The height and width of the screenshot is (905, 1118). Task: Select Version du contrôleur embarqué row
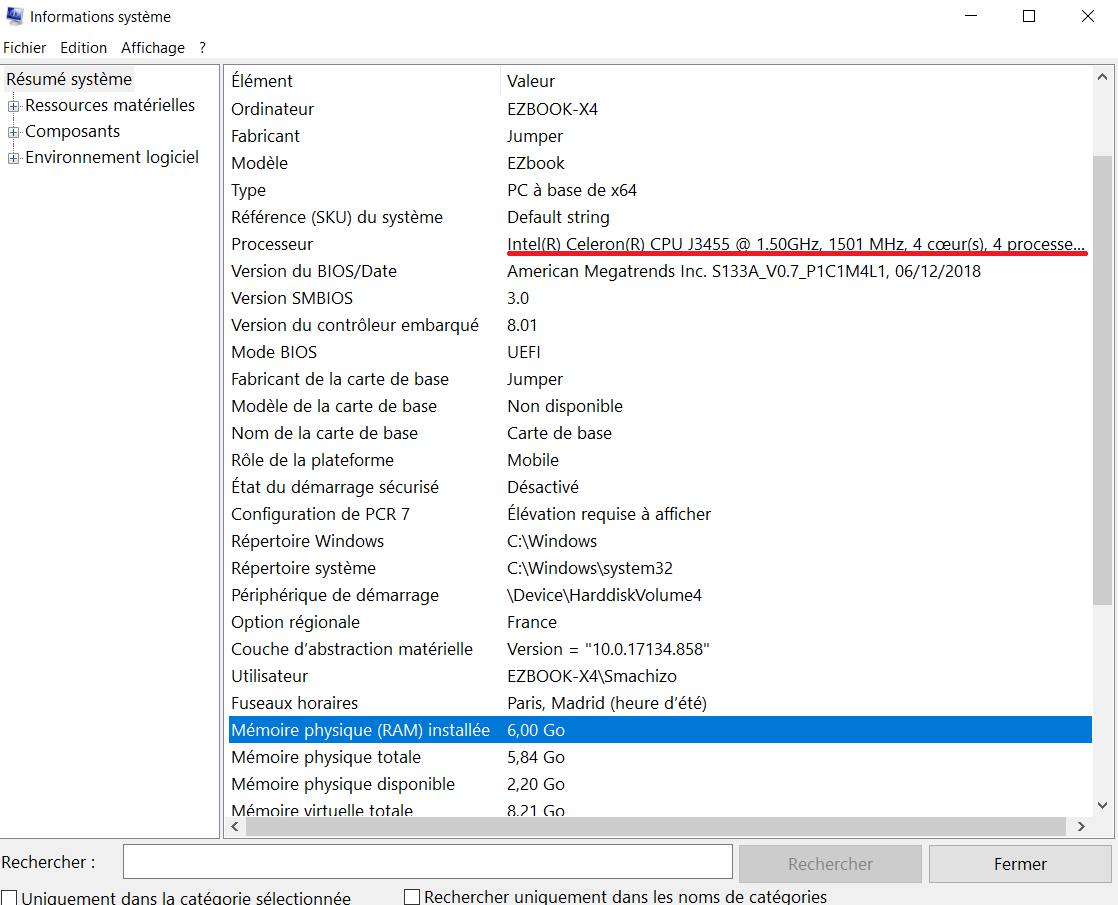pyautogui.click(x=660, y=325)
